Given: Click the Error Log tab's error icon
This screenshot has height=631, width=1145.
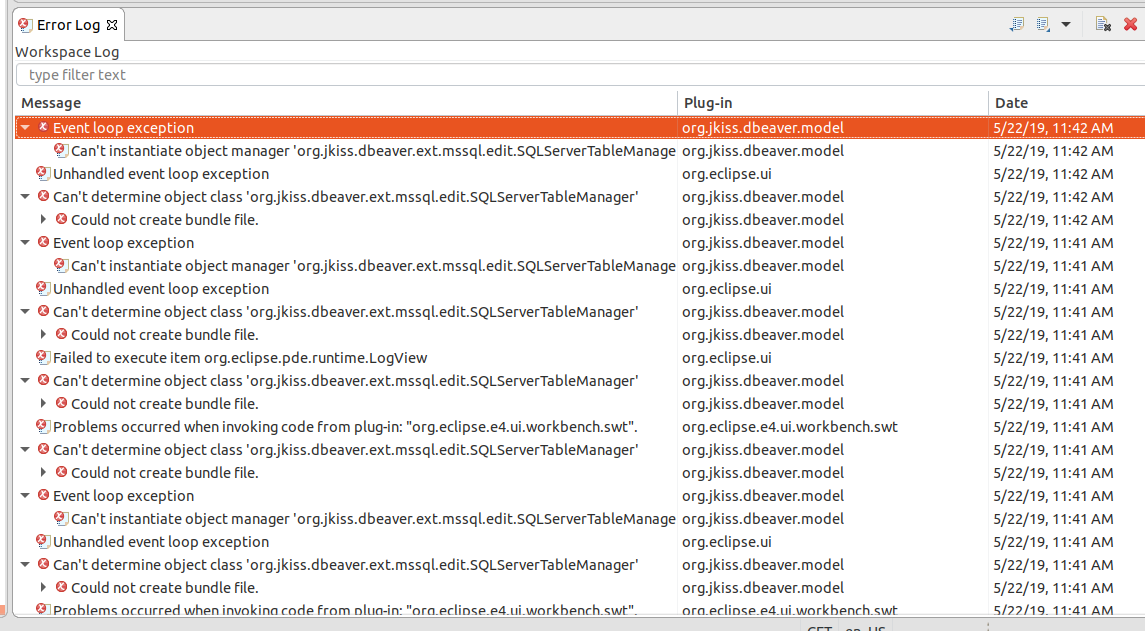Looking at the screenshot, I should [x=25, y=25].
